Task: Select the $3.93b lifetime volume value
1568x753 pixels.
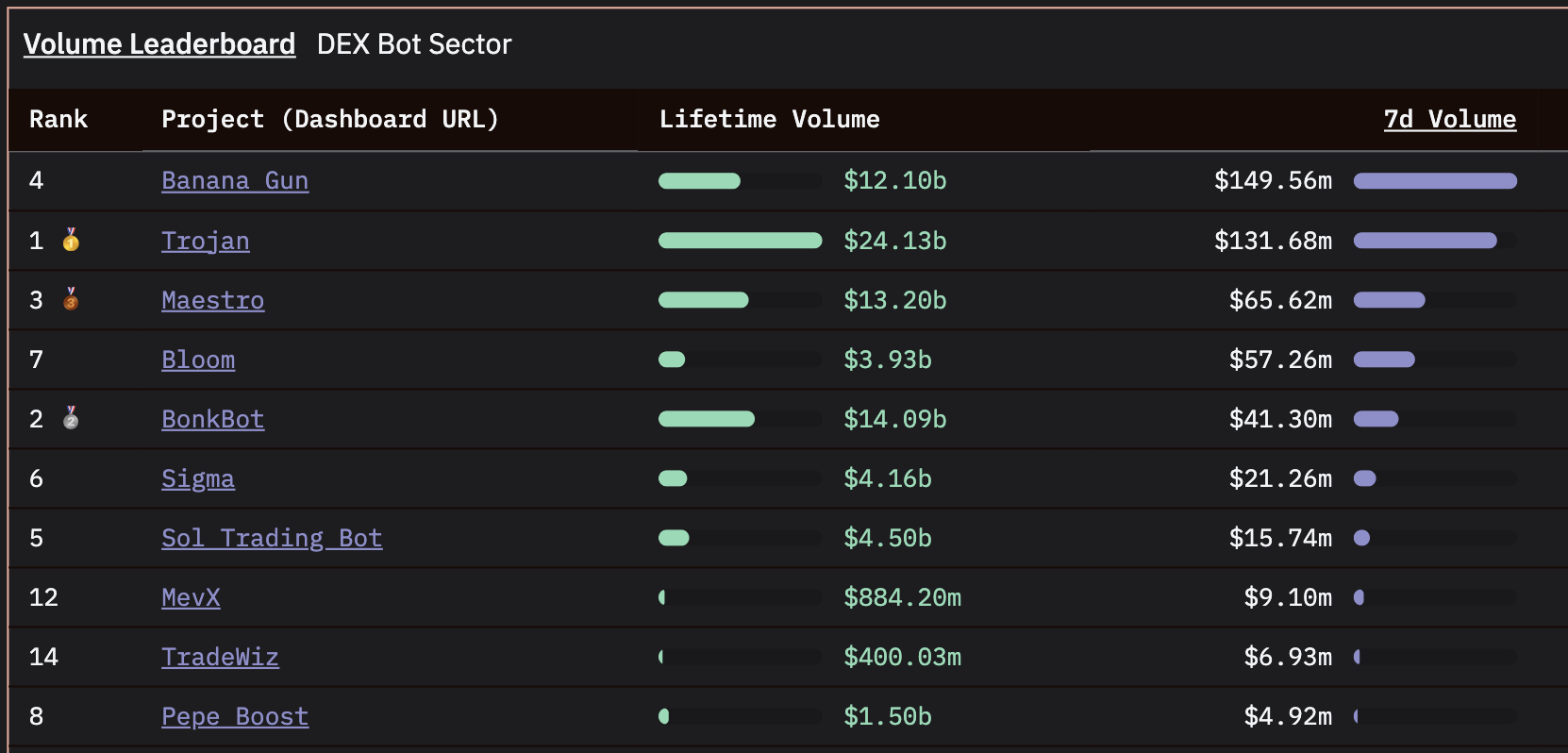Action: click(x=888, y=360)
